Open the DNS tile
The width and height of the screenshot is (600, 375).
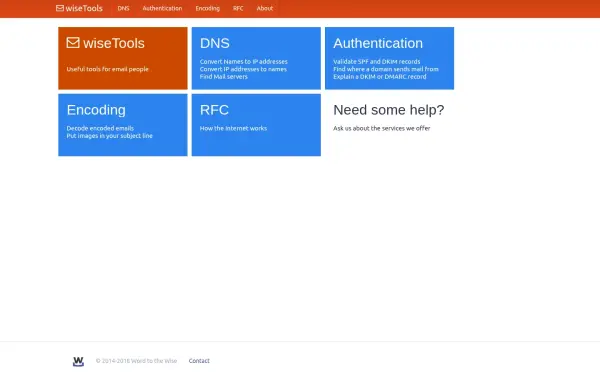pyautogui.click(x=256, y=58)
